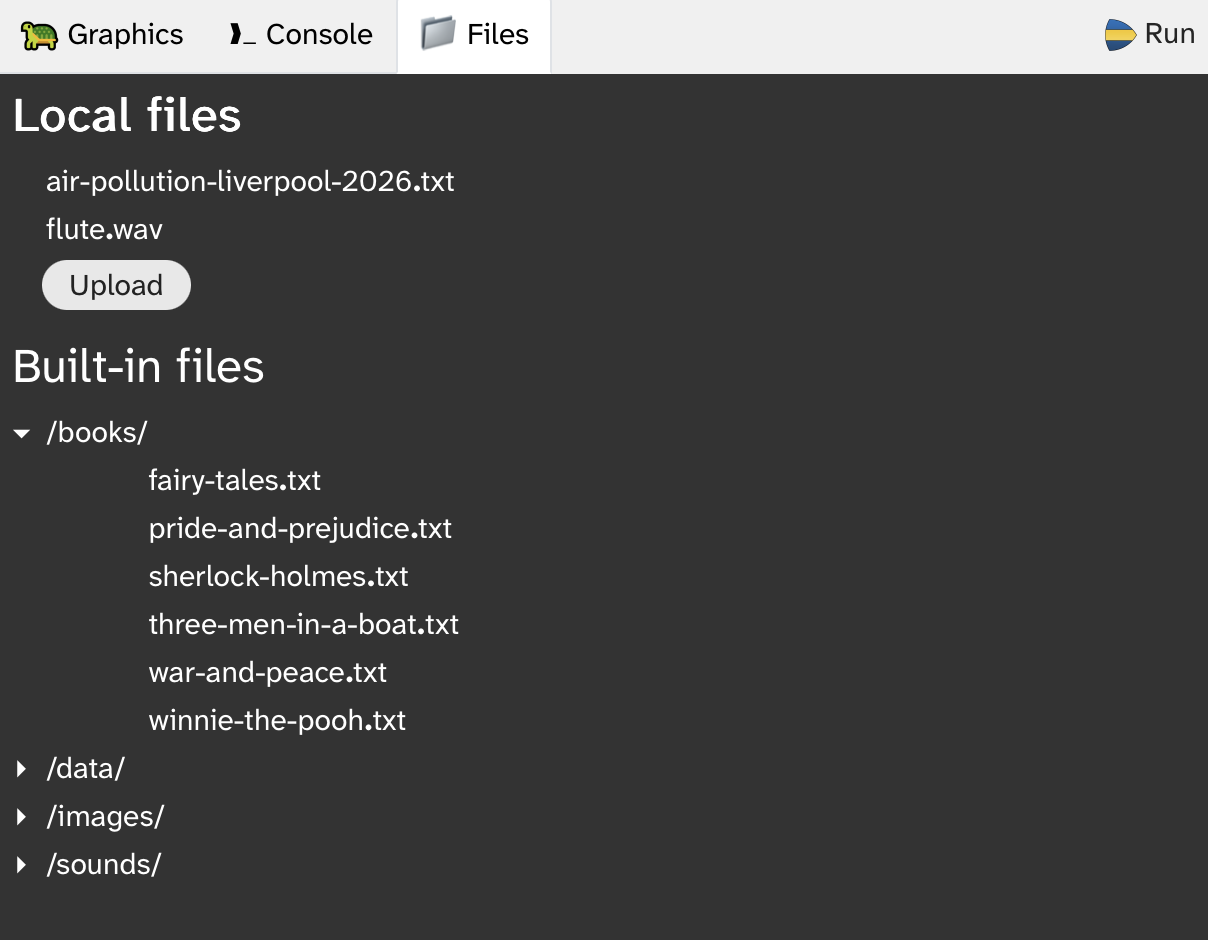Open three-men-in-a-boat.txt

pyautogui.click(x=303, y=624)
